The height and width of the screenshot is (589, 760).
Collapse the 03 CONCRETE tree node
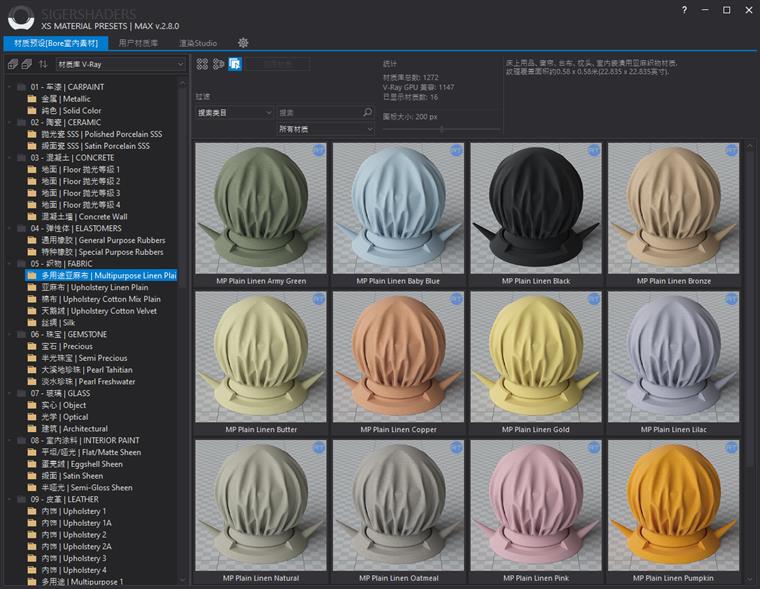coord(9,158)
